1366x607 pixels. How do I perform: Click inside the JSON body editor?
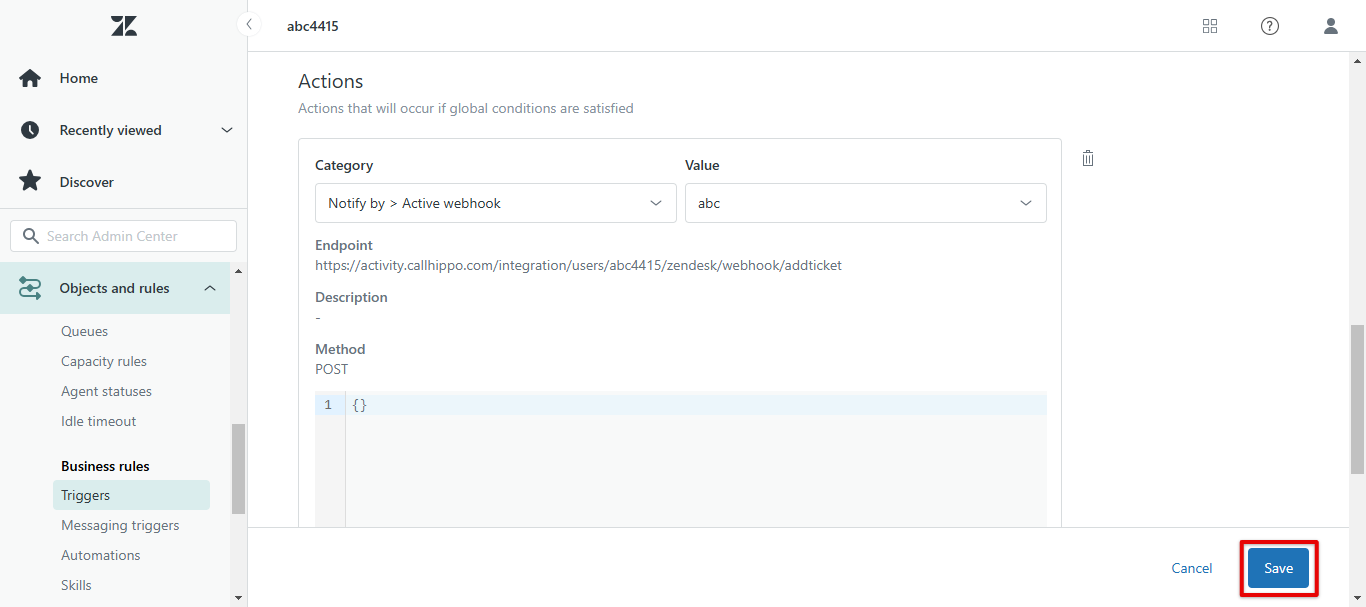tap(696, 460)
